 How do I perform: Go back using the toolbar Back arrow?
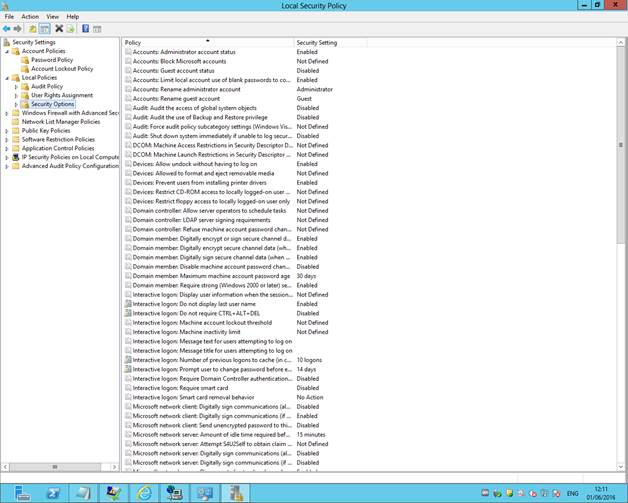(6, 28)
